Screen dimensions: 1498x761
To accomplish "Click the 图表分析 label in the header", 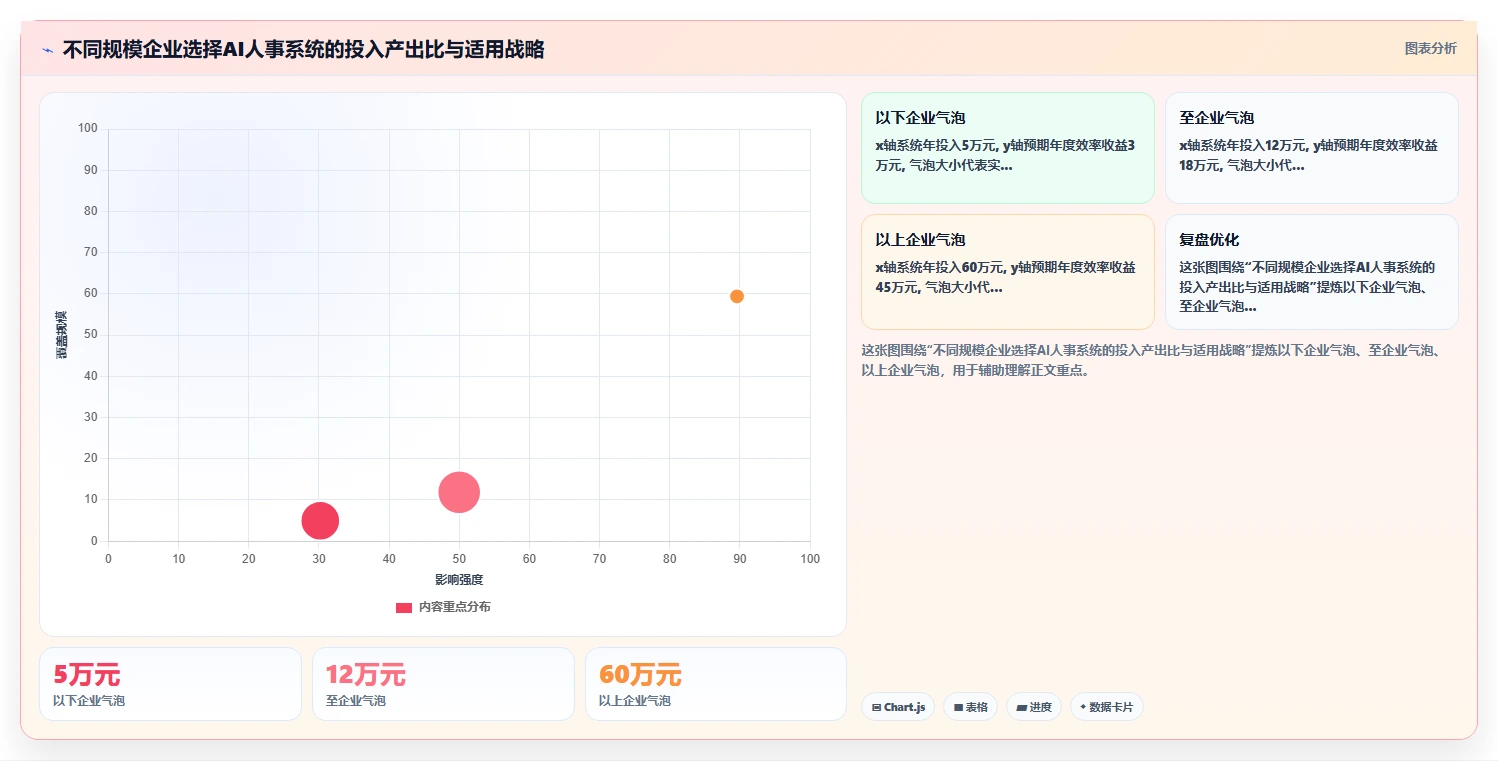I will (1430, 48).
